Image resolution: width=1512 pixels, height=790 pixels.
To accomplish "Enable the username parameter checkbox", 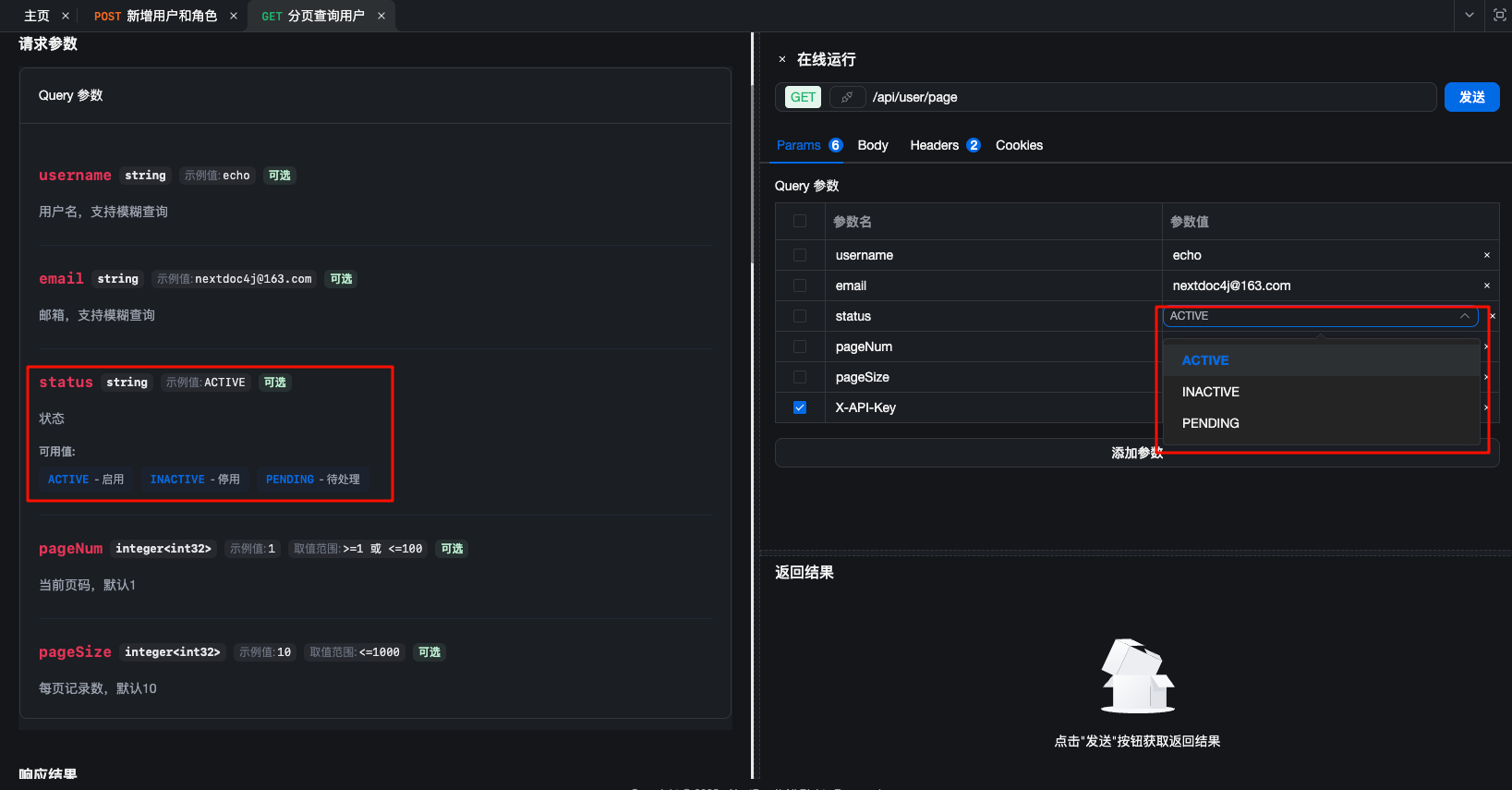I will [x=800, y=255].
